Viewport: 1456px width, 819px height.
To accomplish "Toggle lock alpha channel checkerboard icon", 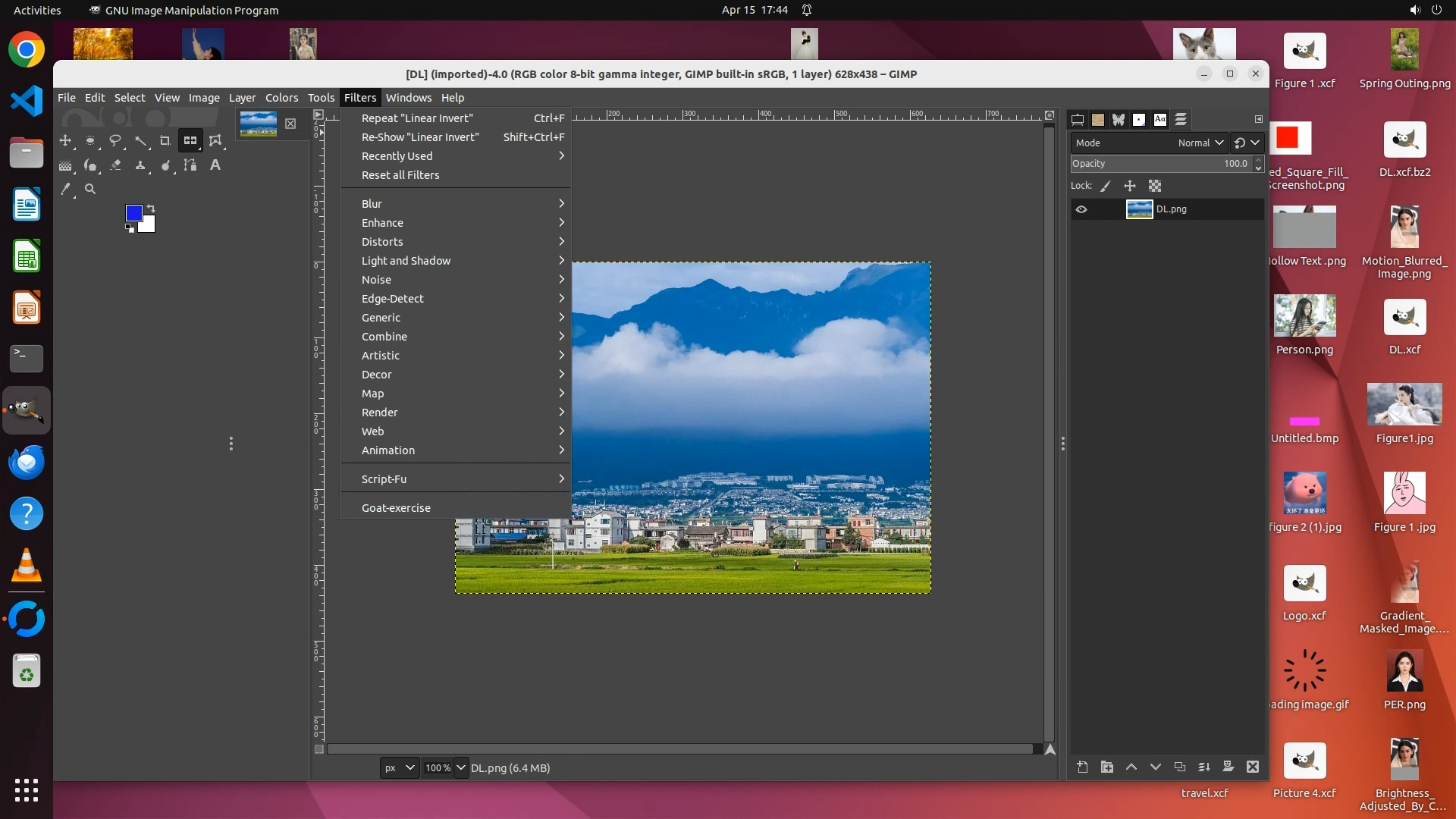I will [x=1155, y=186].
